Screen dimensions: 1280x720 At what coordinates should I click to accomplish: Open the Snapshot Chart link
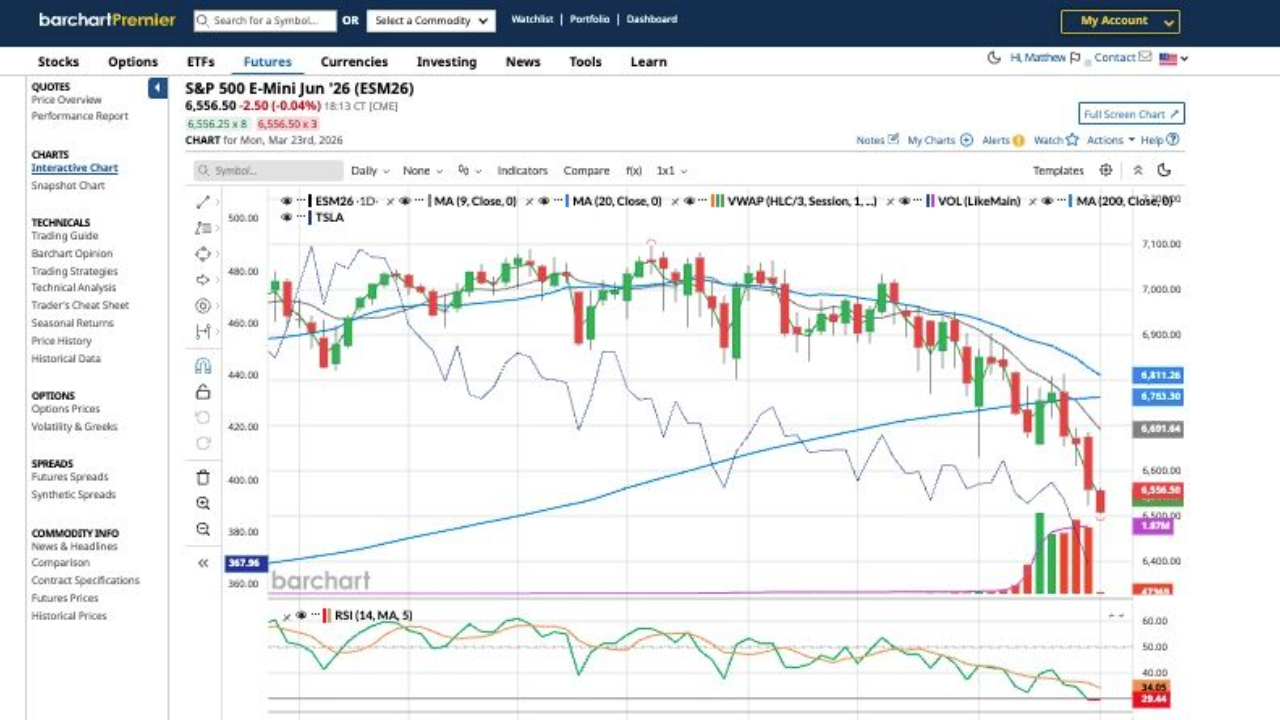[68, 186]
